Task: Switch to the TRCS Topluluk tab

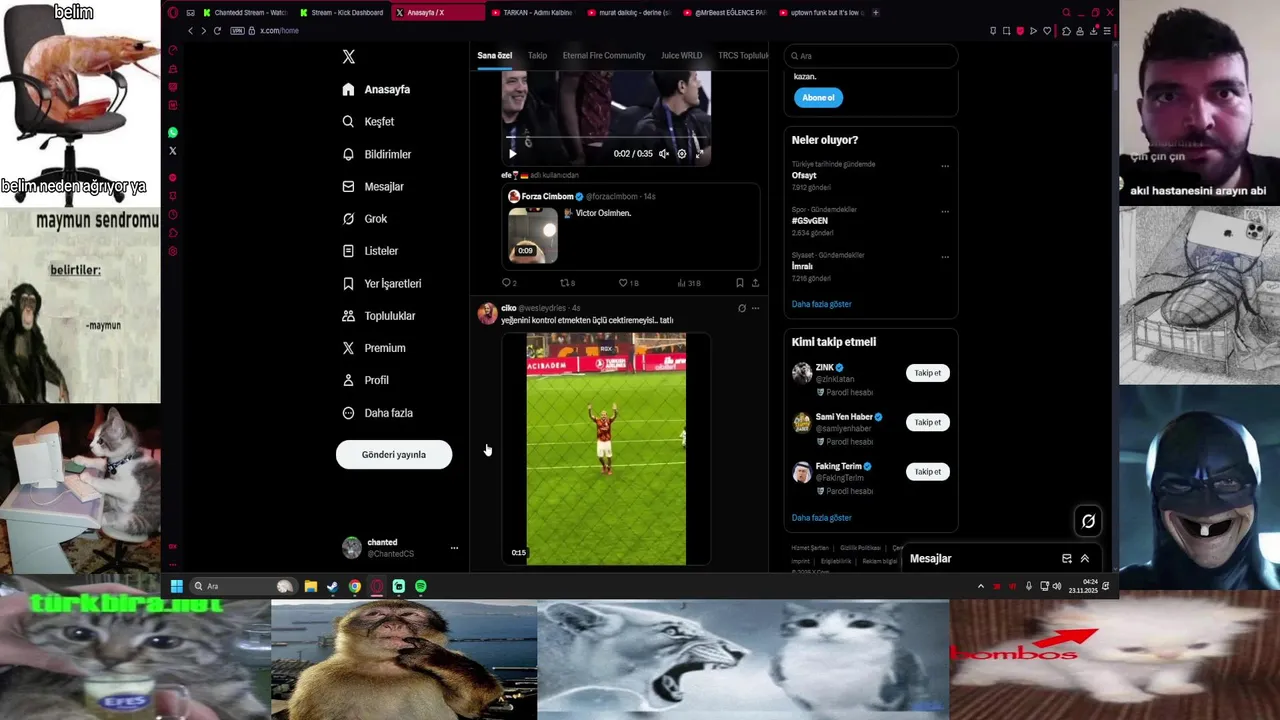Action: (x=743, y=55)
